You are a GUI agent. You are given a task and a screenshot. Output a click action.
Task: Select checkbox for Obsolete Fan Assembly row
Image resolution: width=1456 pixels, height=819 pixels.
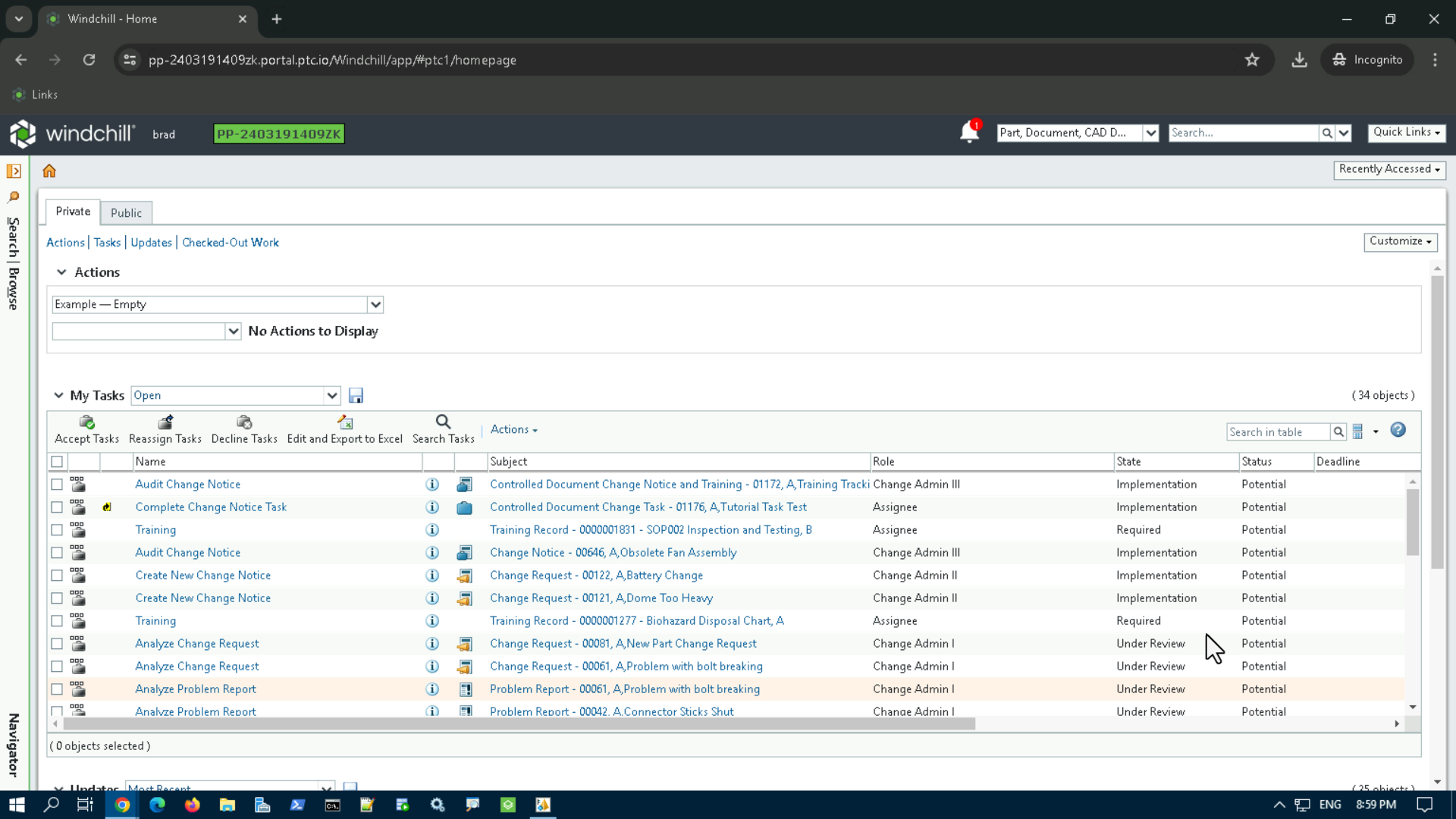click(57, 552)
